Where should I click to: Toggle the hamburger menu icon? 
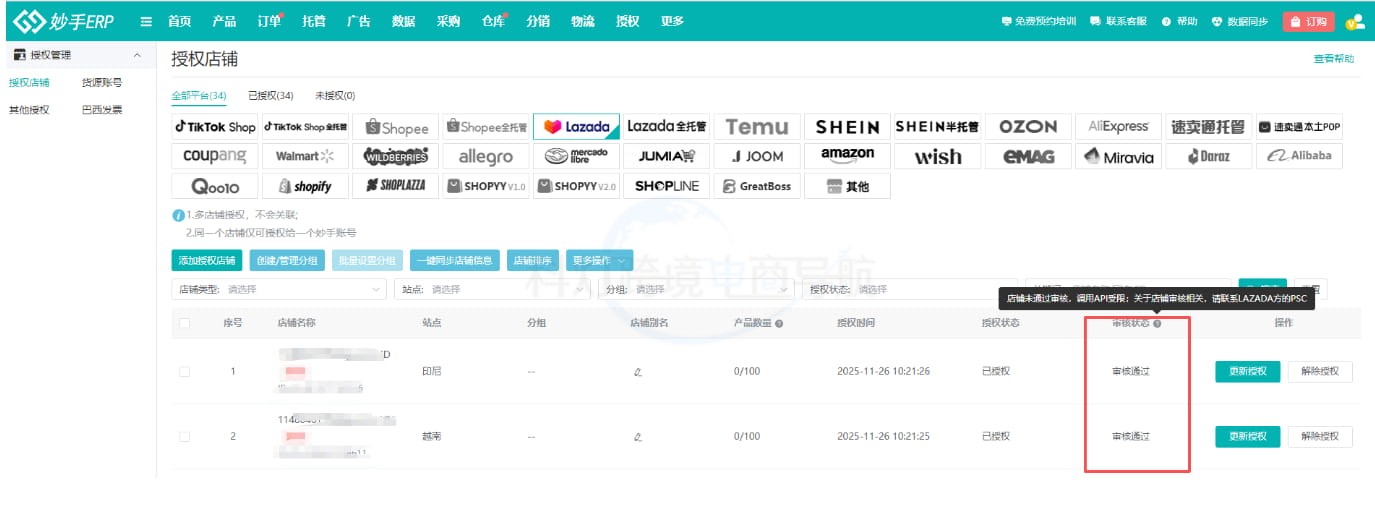pyautogui.click(x=147, y=21)
